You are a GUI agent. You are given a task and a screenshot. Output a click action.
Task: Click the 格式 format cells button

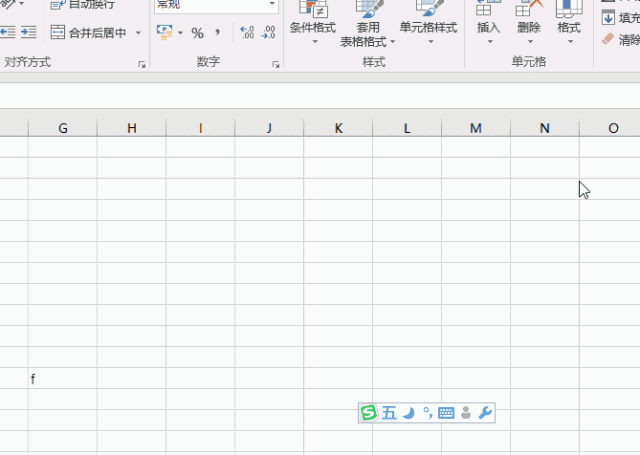click(569, 22)
